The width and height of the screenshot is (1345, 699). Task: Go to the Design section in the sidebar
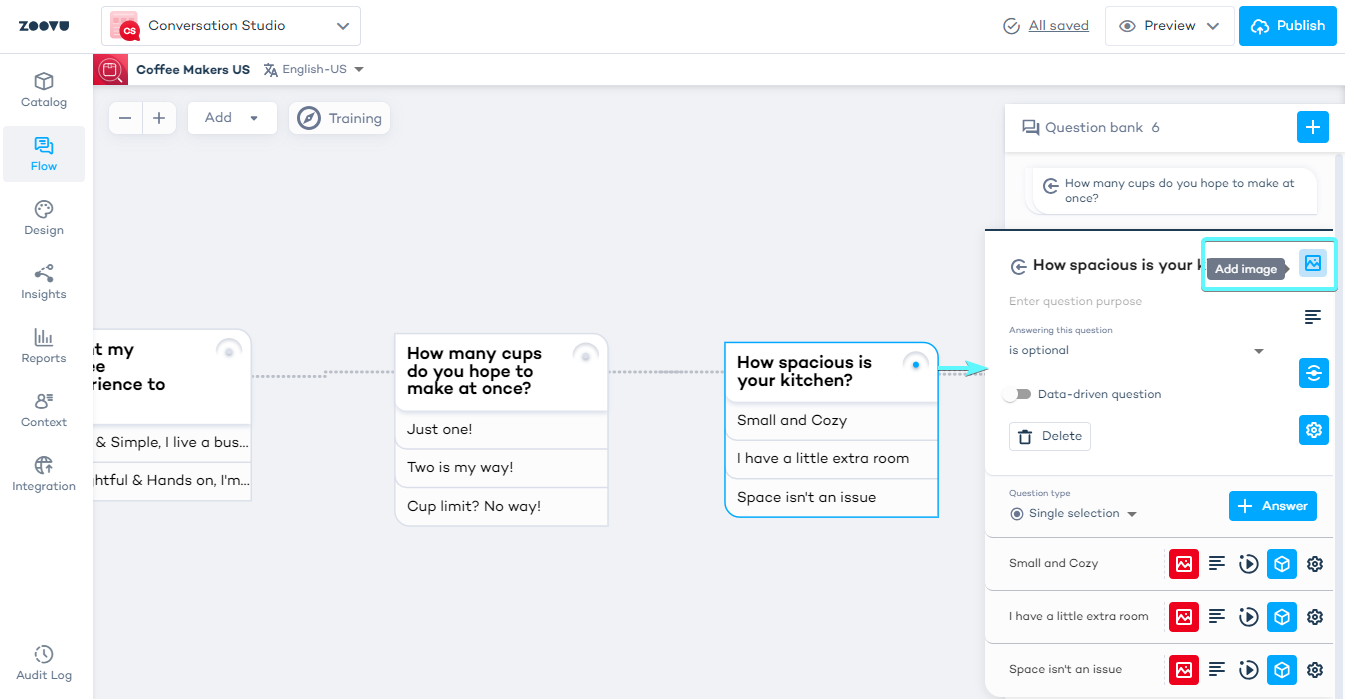point(44,218)
